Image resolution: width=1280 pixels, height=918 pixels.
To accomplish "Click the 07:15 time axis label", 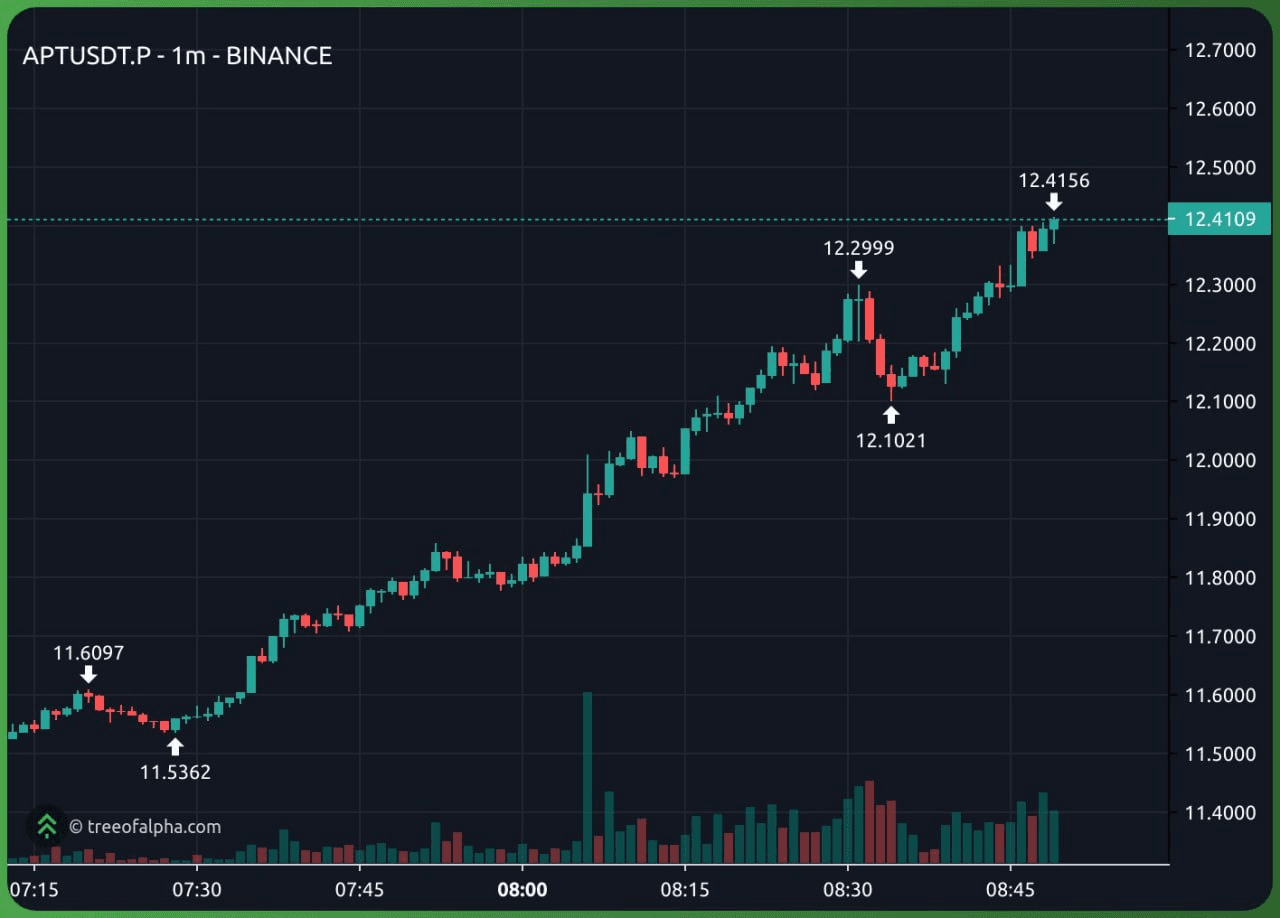I will tap(34, 889).
